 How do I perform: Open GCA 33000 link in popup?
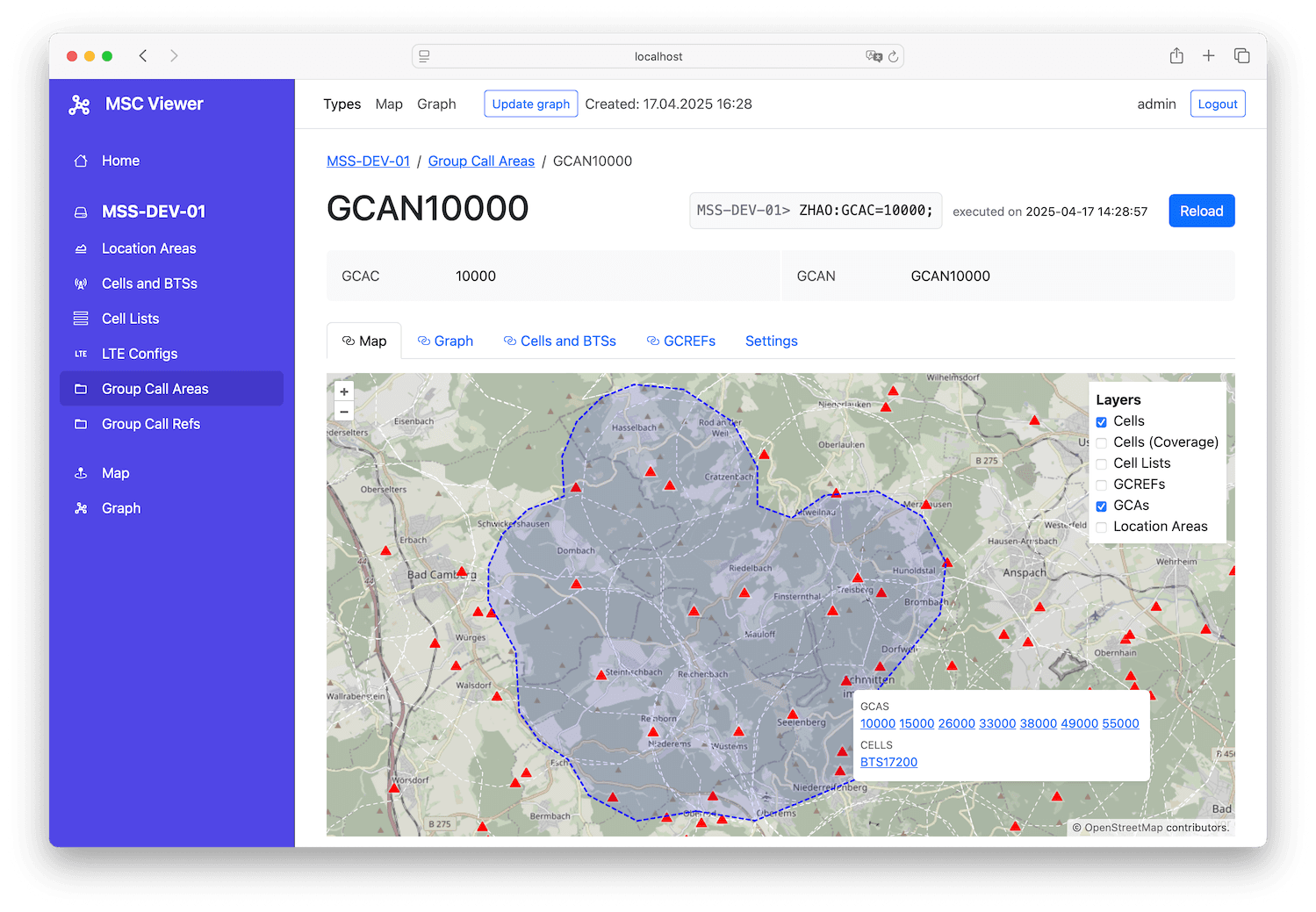pos(997,723)
